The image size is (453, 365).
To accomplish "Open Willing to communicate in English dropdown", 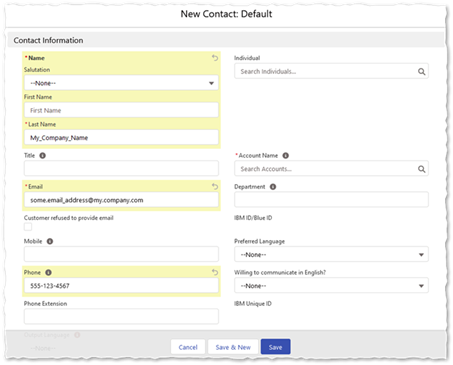I will [331, 286].
